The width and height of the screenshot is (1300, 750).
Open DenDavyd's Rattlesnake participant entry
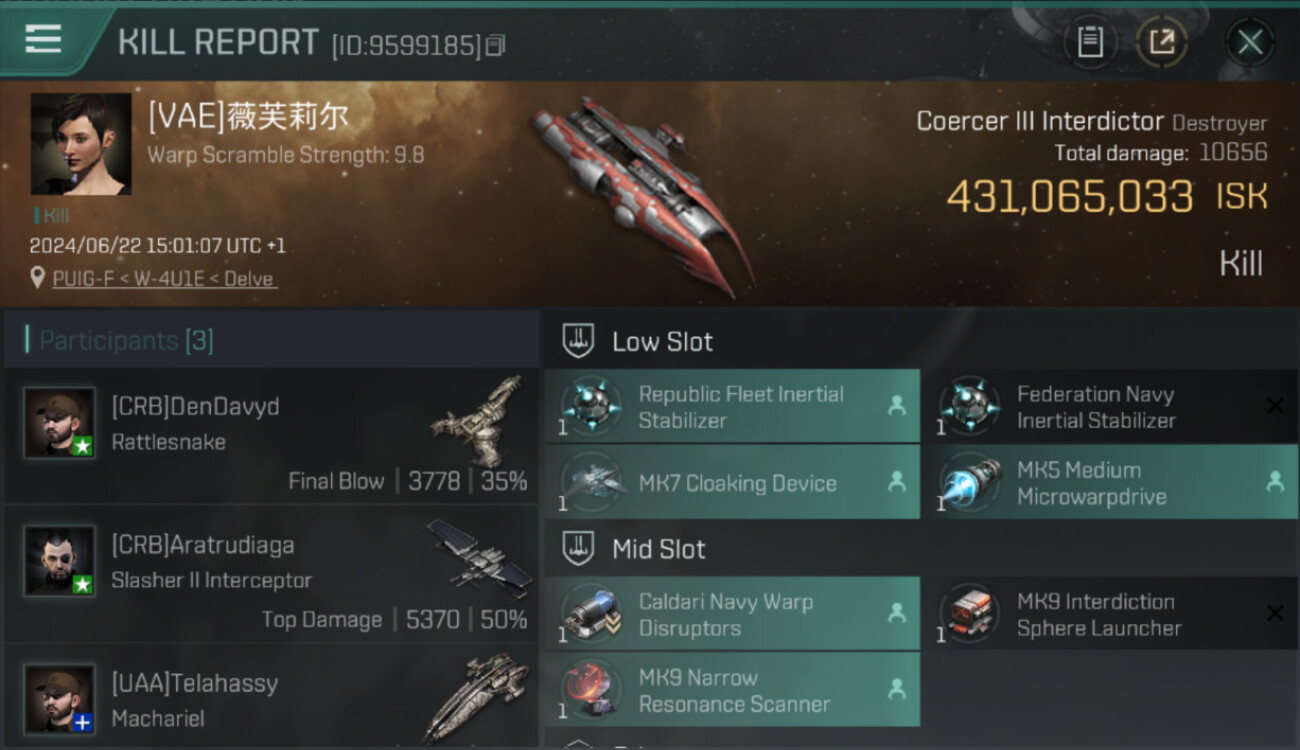[x=271, y=435]
